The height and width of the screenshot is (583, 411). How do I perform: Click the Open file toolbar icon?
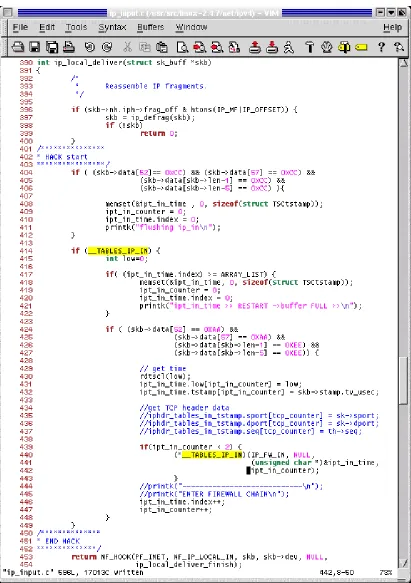pyautogui.click(x=17, y=47)
